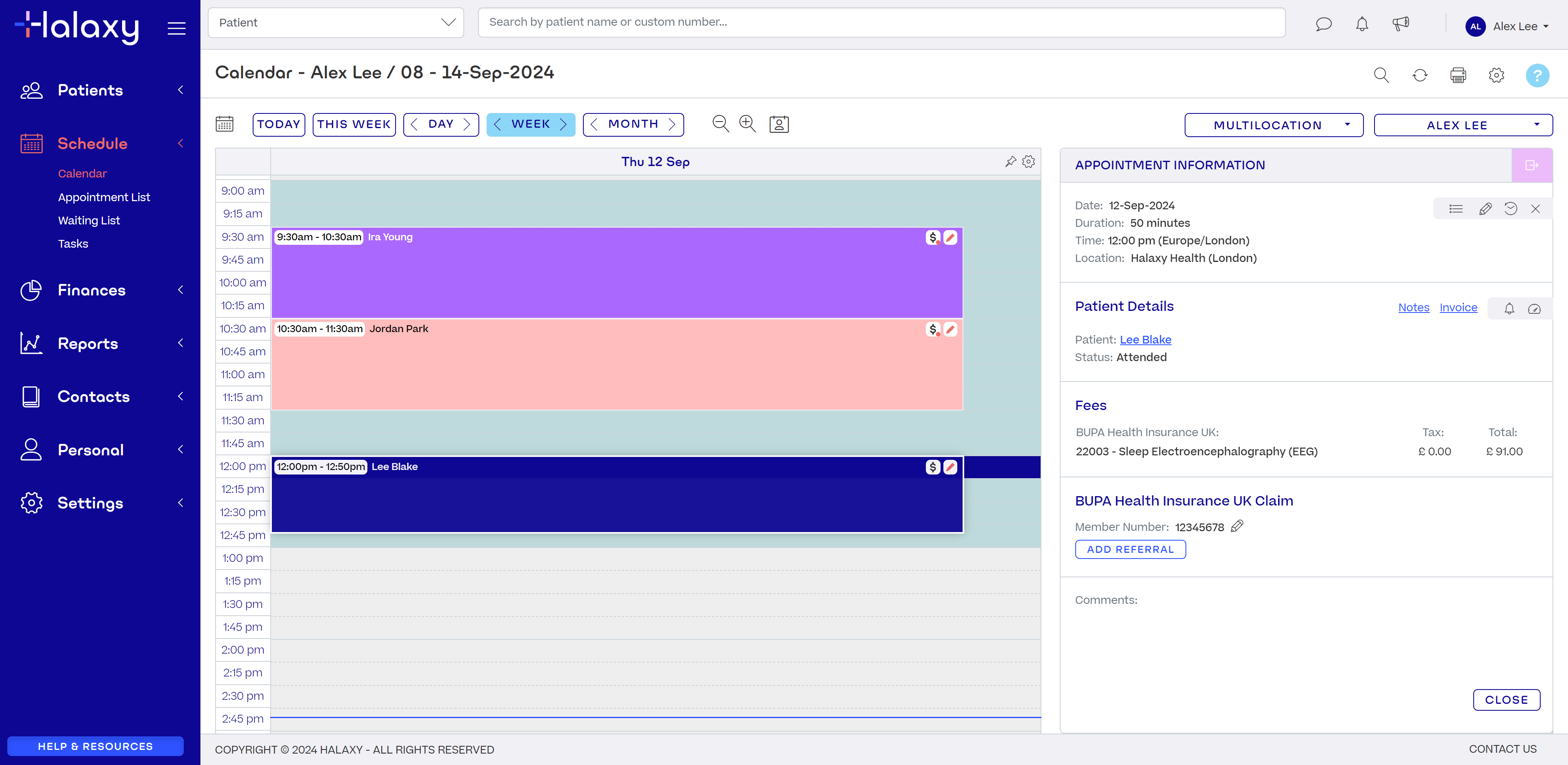Open Thu 12 Sep column settings gear
Viewport: 1568px width, 765px height.
coord(1029,161)
